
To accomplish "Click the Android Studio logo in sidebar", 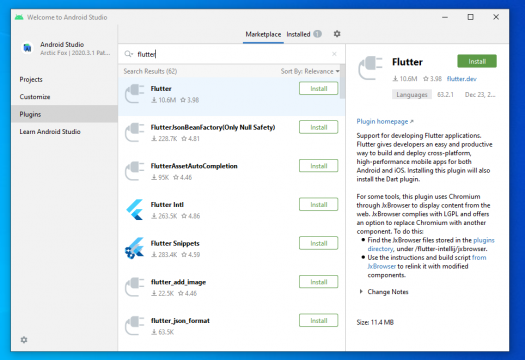I will 27,48.
